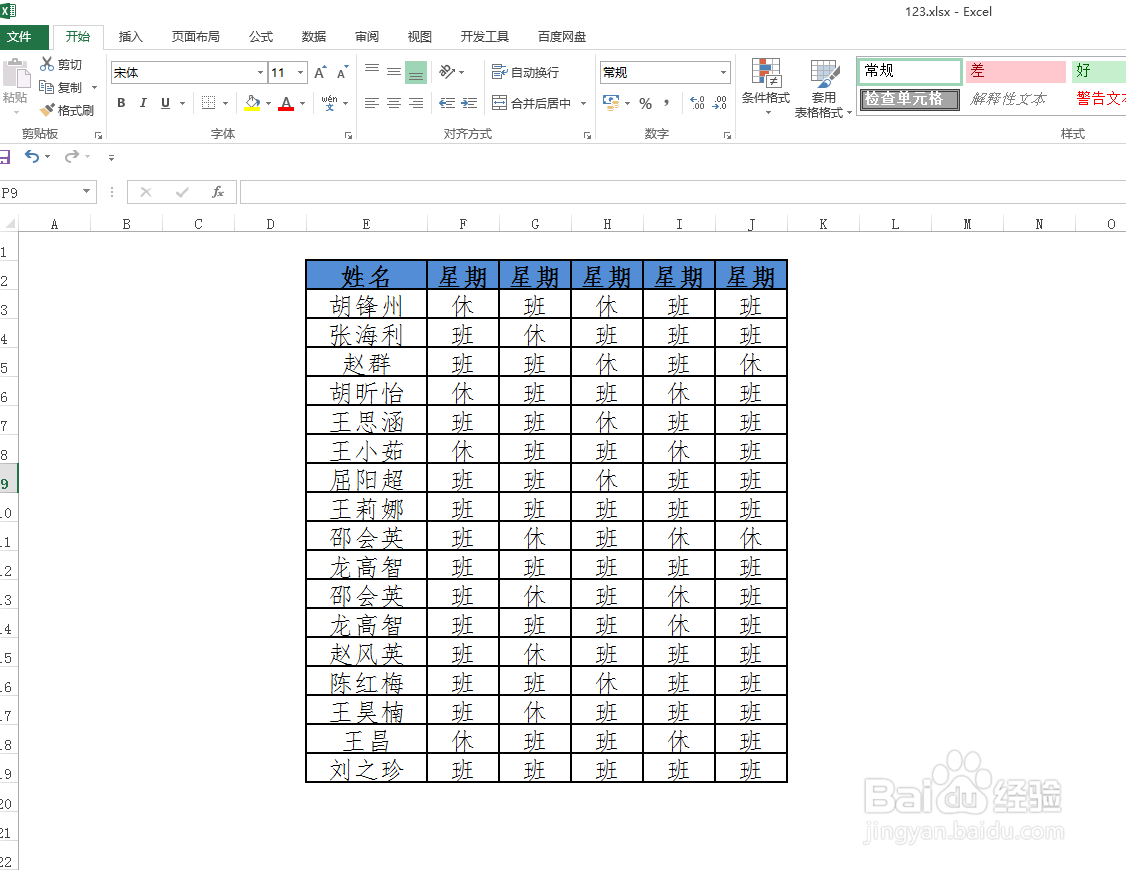Select the cell containing 胡锋州

click(366, 304)
